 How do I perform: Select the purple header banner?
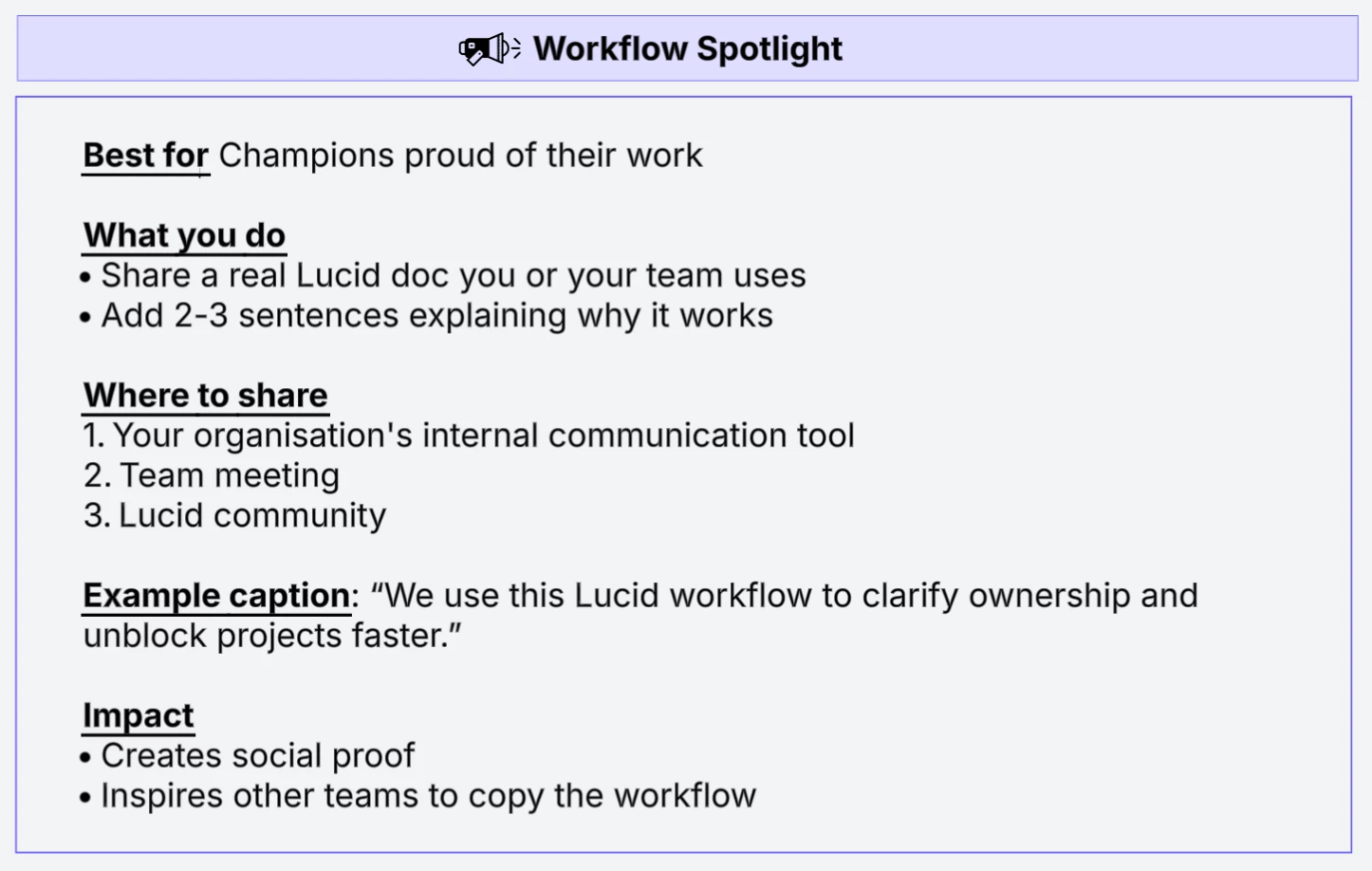click(687, 48)
